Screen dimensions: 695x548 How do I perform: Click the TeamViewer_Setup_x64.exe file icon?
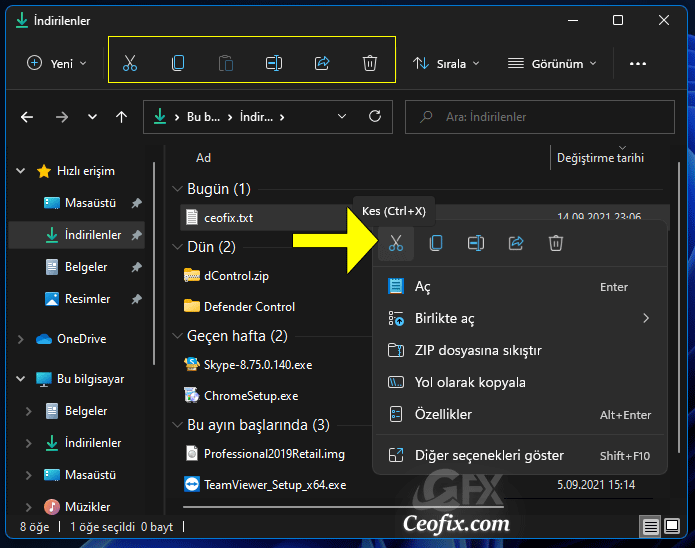click(x=191, y=485)
